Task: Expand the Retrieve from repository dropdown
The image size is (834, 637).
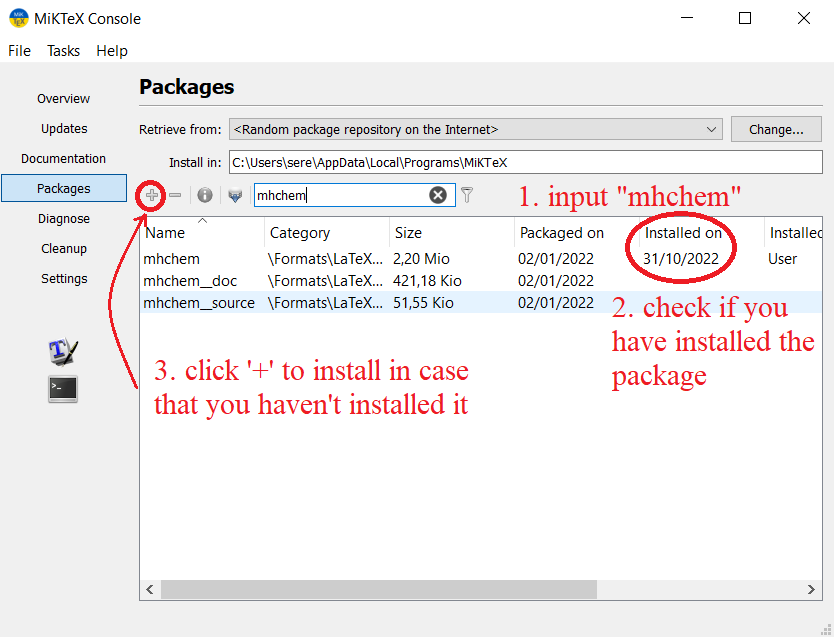Action: 711,129
